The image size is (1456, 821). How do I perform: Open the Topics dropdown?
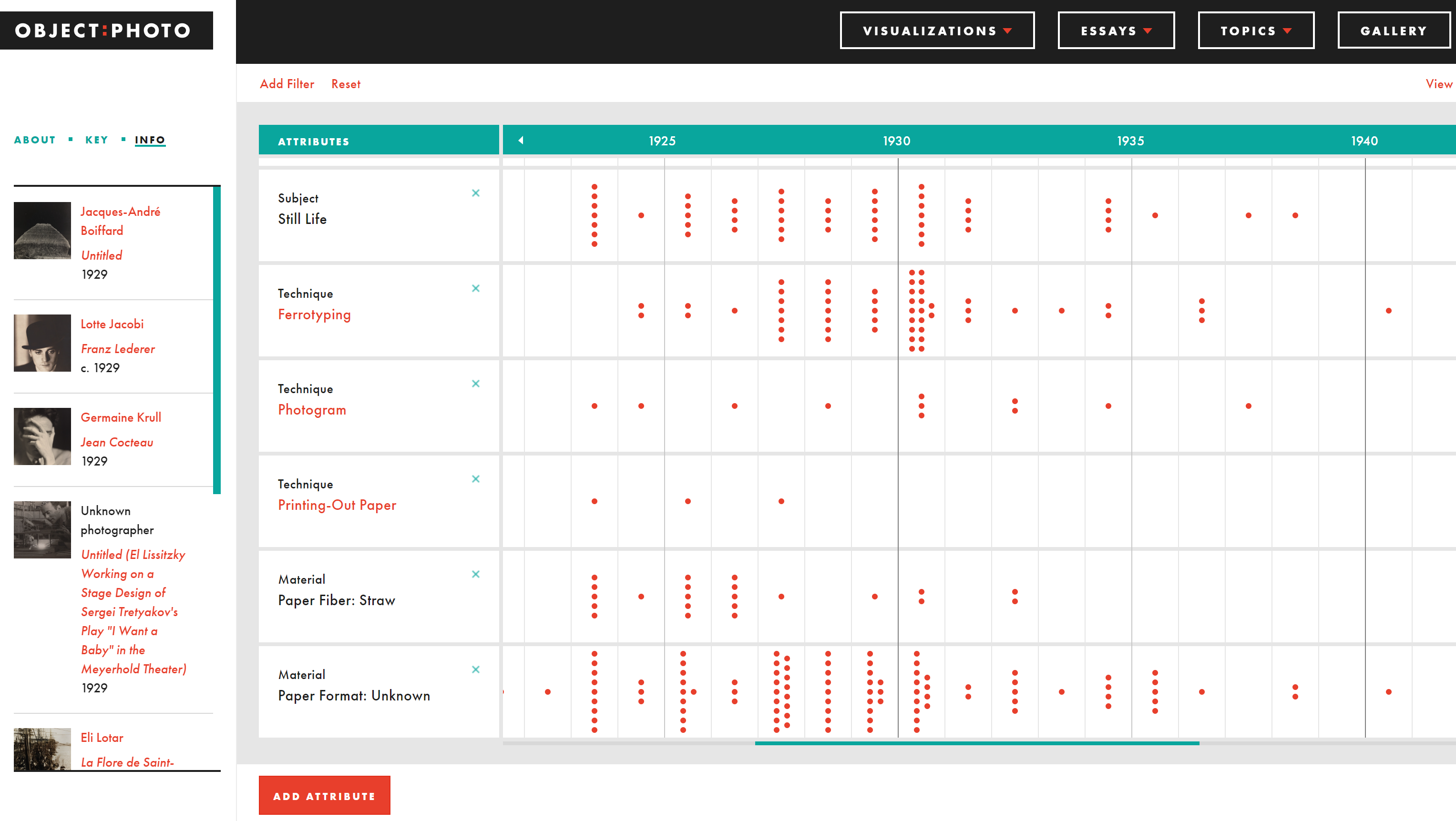[x=1255, y=30]
